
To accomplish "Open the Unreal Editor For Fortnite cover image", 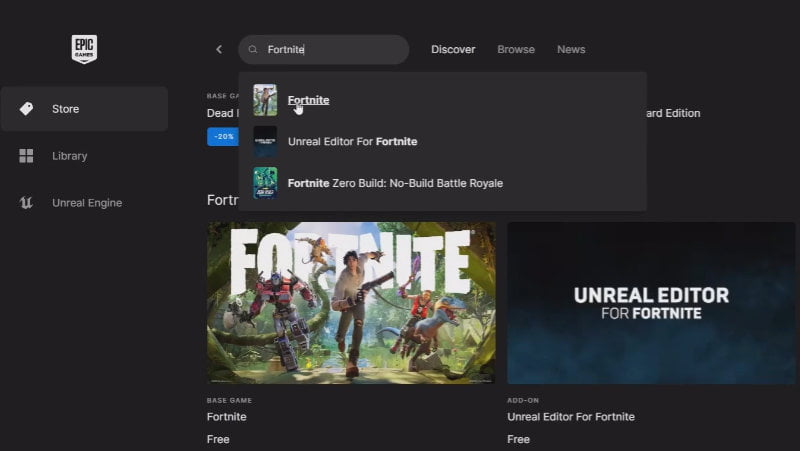I will pyautogui.click(x=651, y=303).
